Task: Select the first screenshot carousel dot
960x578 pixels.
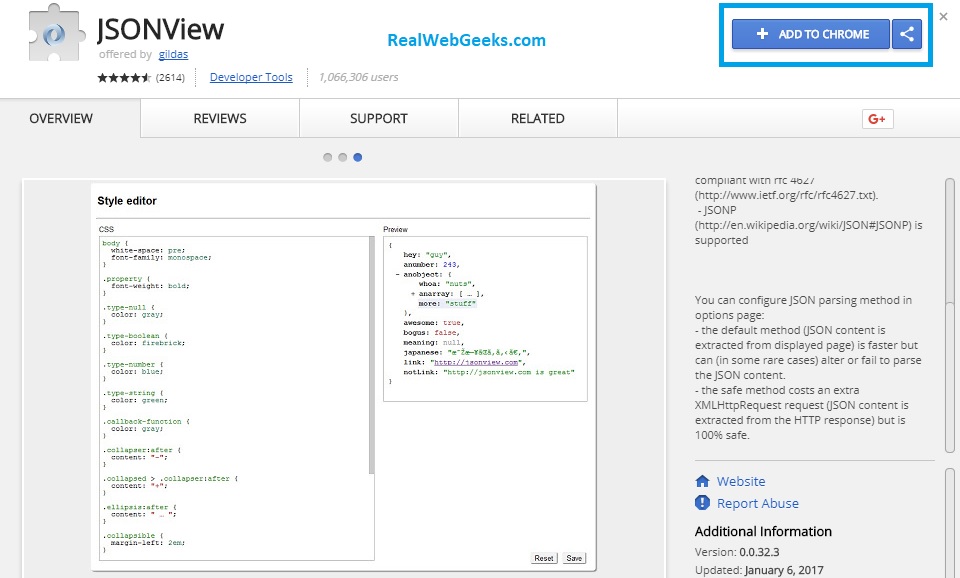Action: pyautogui.click(x=328, y=157)
